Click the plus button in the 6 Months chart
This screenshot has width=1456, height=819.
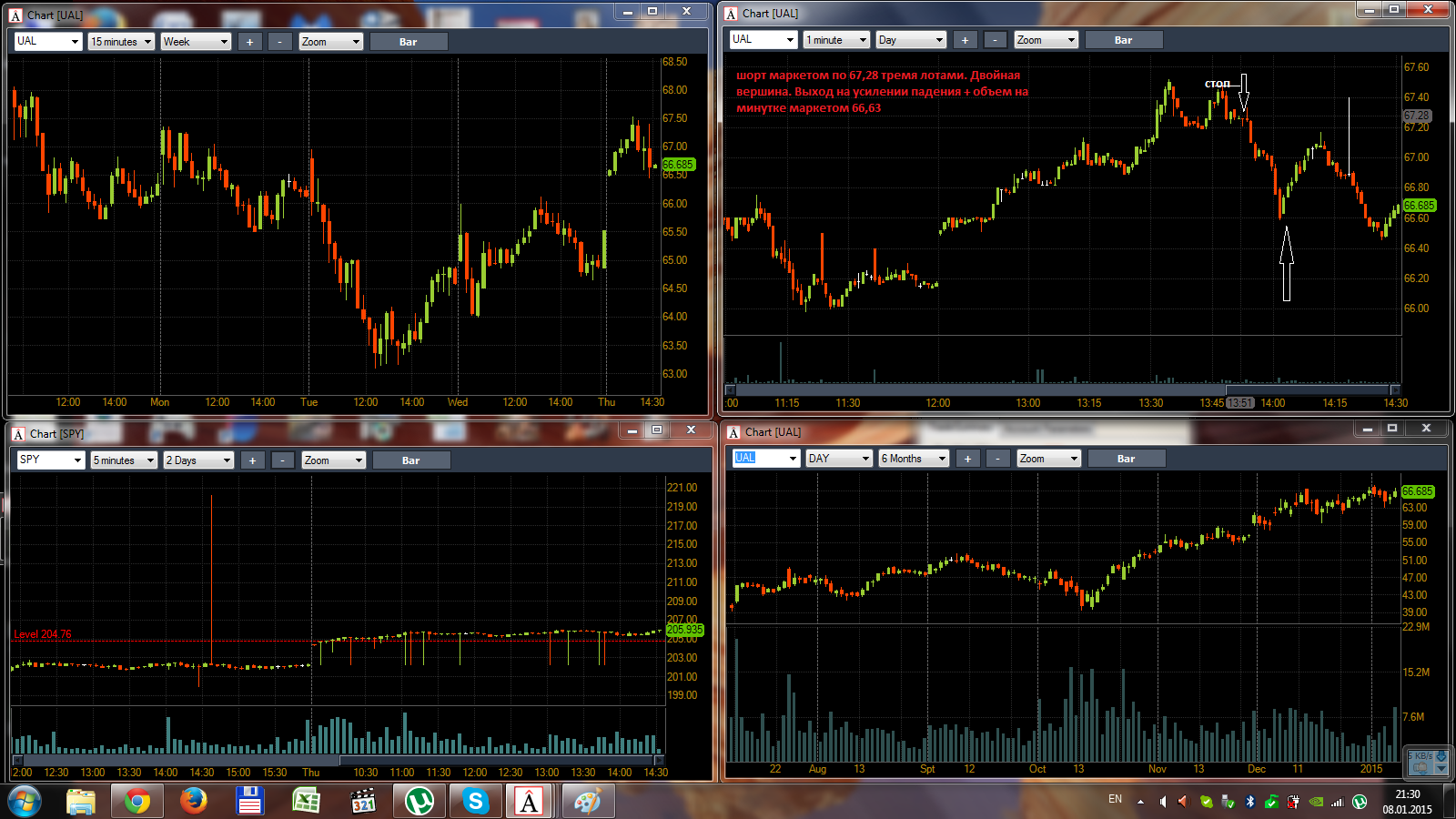968,459
